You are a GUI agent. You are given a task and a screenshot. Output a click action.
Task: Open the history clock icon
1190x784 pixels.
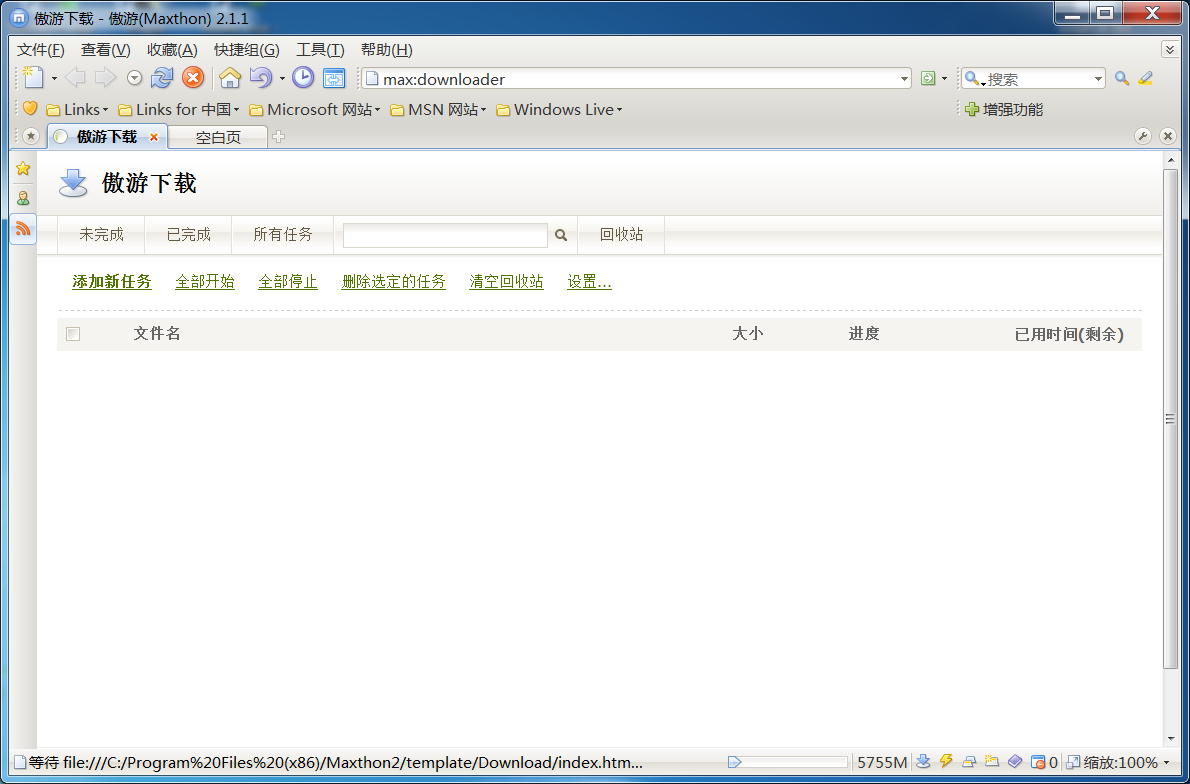pyautogui.click(x=303, y=78)
